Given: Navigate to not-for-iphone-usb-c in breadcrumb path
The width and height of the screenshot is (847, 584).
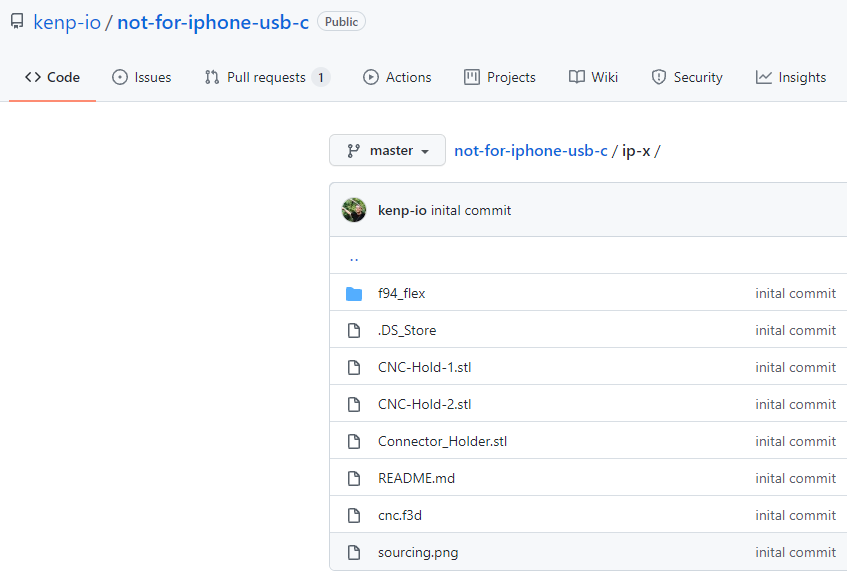Looking at the screenshot, I should pos(530,151).
